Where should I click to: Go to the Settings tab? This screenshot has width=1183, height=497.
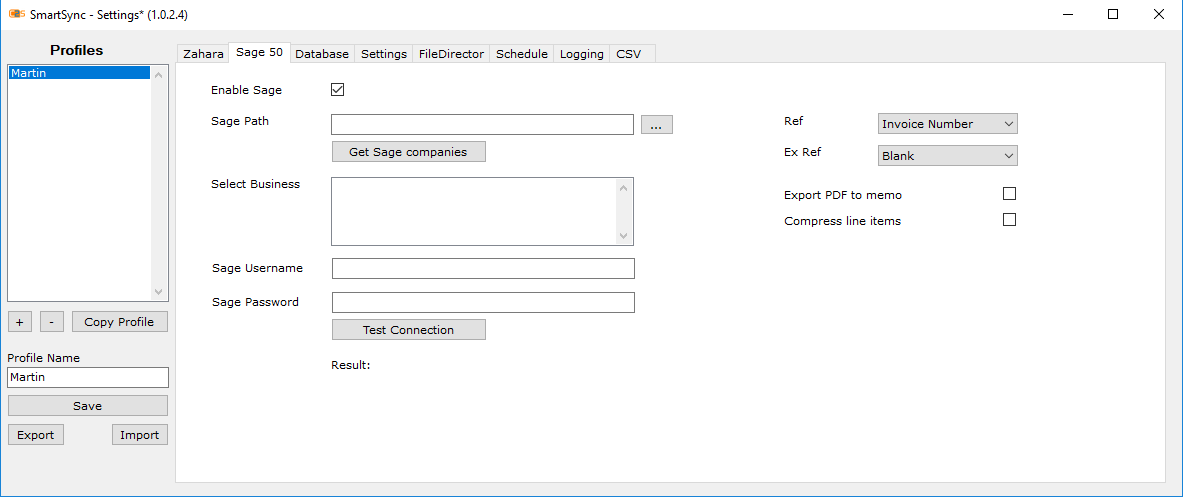point(384,54)
